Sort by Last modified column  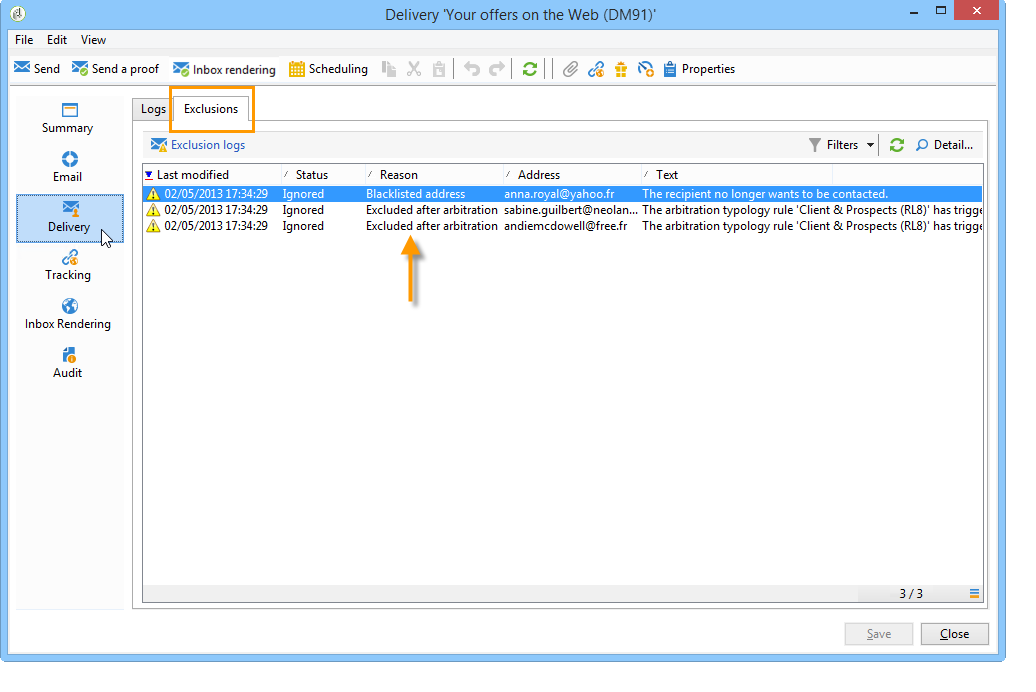click(212, 175)
